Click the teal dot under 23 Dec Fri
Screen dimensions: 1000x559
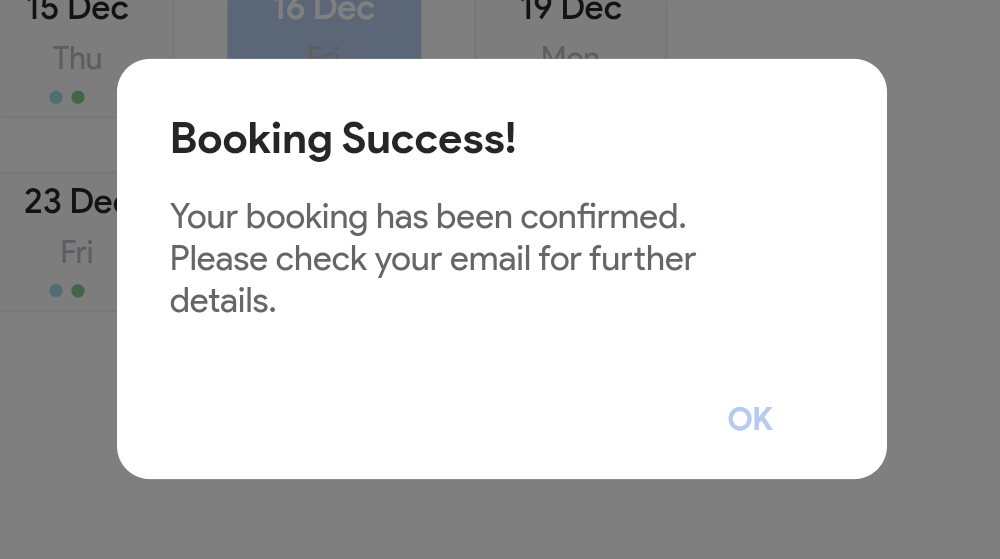(56, 291)
